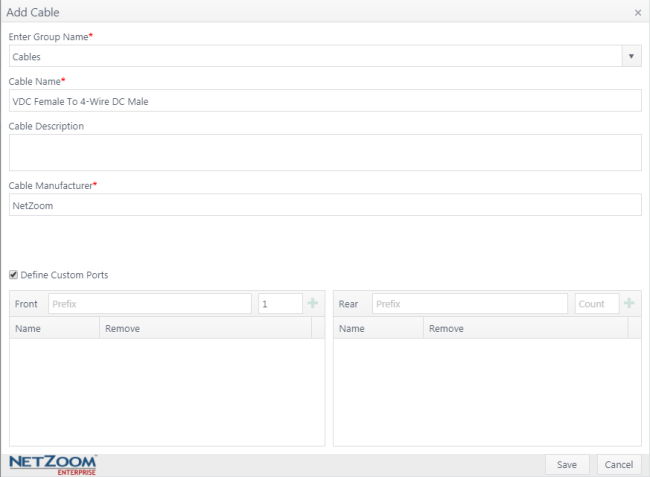
Task: Click the Name column header in Rear table
Action: pyautogui.click(x=378, y=328)
